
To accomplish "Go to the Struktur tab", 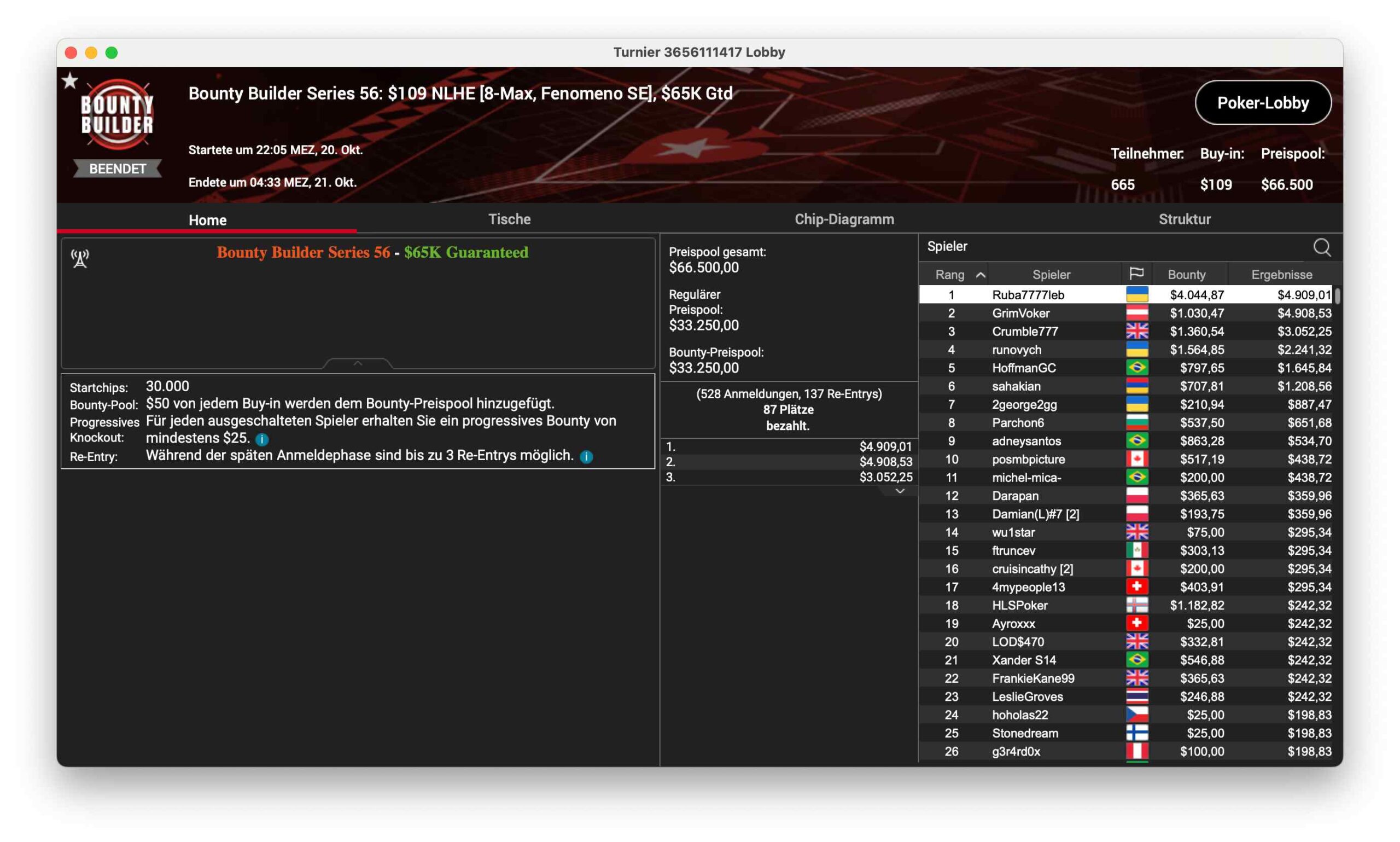I will tap(1184, 219).
